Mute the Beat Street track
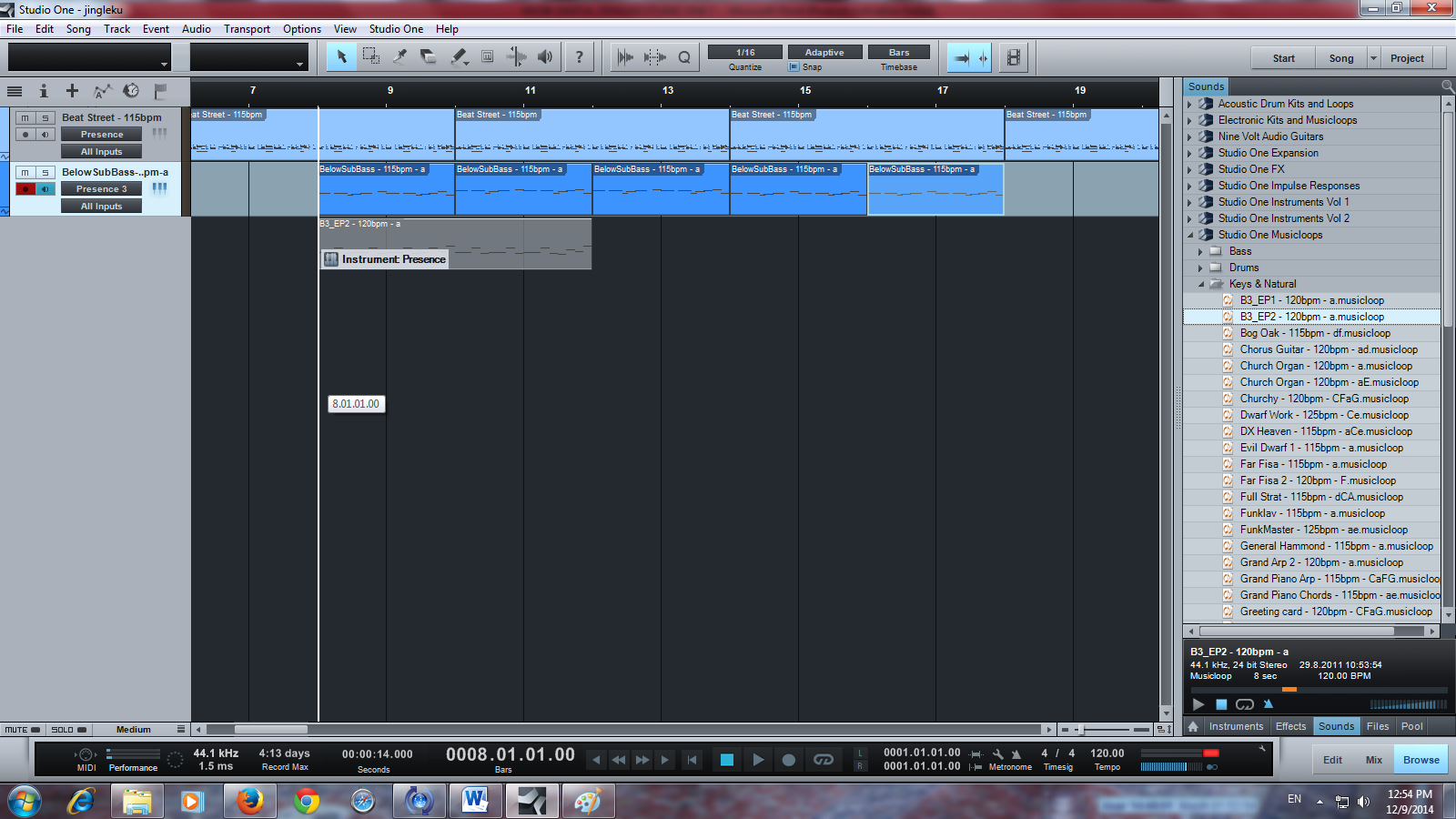 [x=25, y=118]
